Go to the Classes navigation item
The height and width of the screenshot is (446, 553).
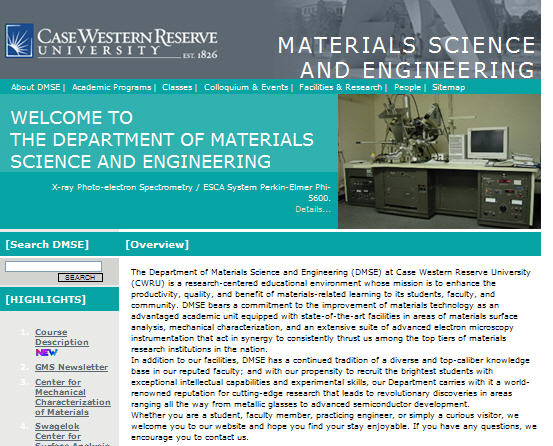point(177,87)
